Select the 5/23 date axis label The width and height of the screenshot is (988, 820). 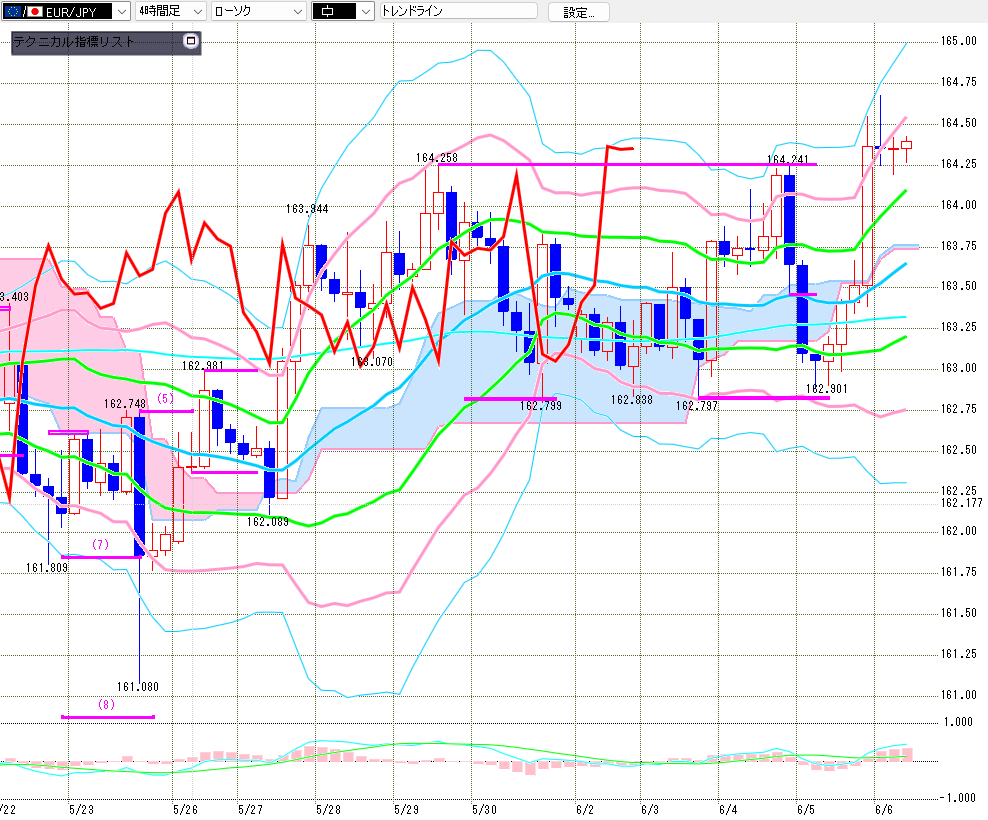click(81, 810)
